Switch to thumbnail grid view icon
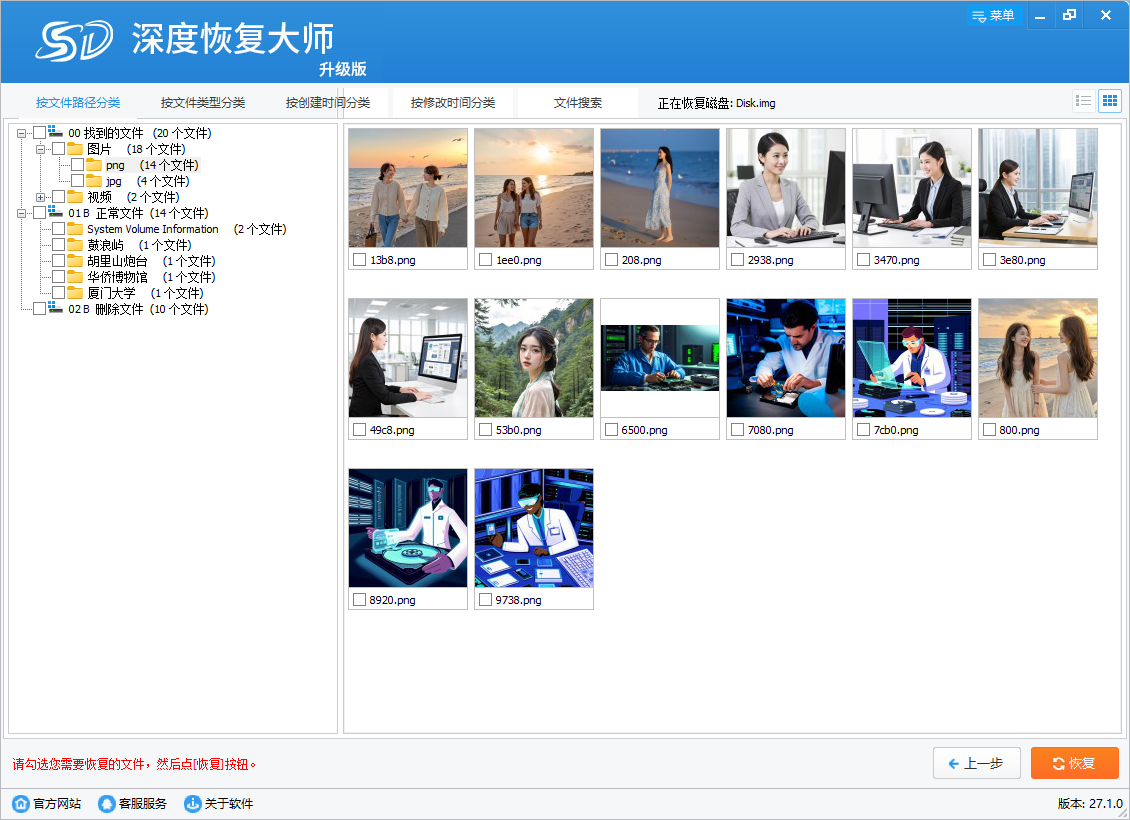 pyautogui.click(x=1109, y=101)
